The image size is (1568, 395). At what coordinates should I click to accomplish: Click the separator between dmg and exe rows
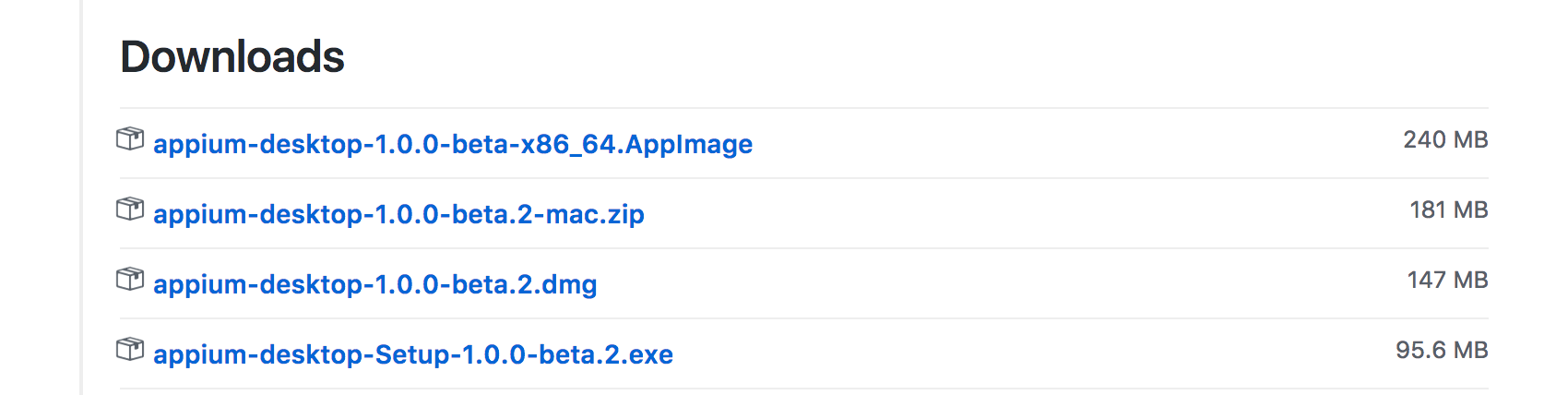pyautogui.click(x=804, y=318)
